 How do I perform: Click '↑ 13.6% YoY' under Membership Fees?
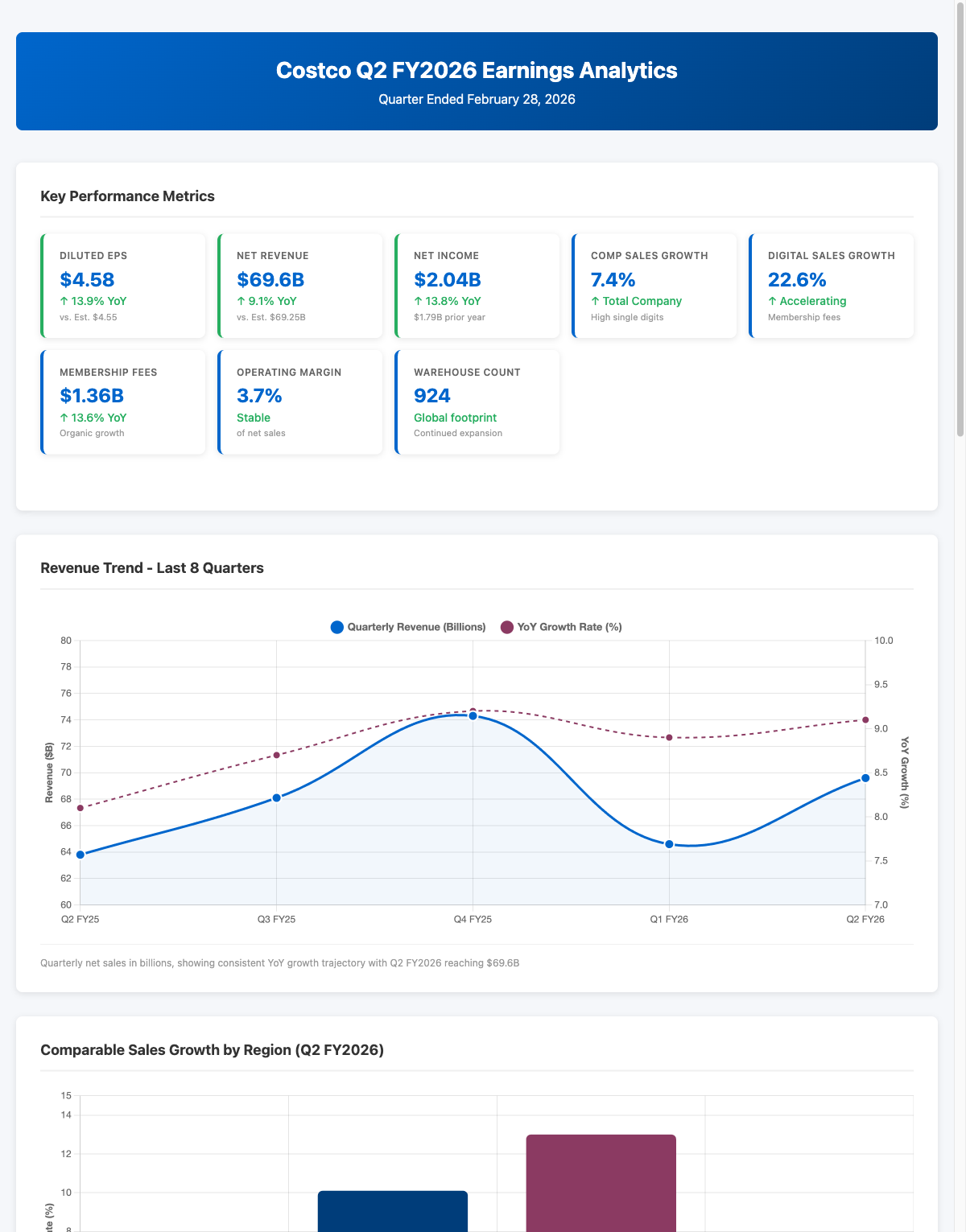click(93, 418)
